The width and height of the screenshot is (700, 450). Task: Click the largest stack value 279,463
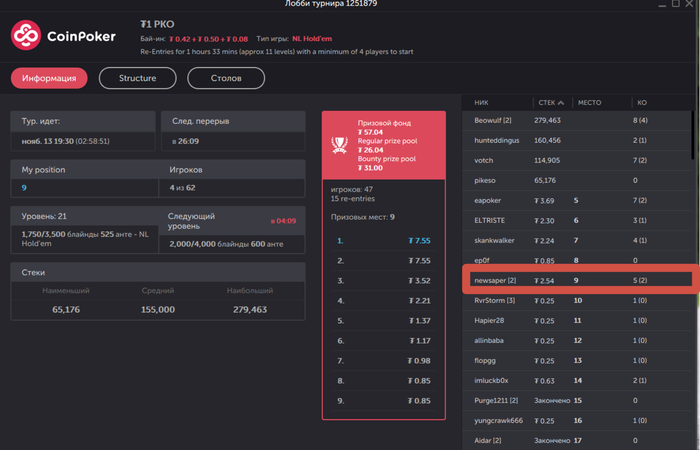click(x=250, y=310)
